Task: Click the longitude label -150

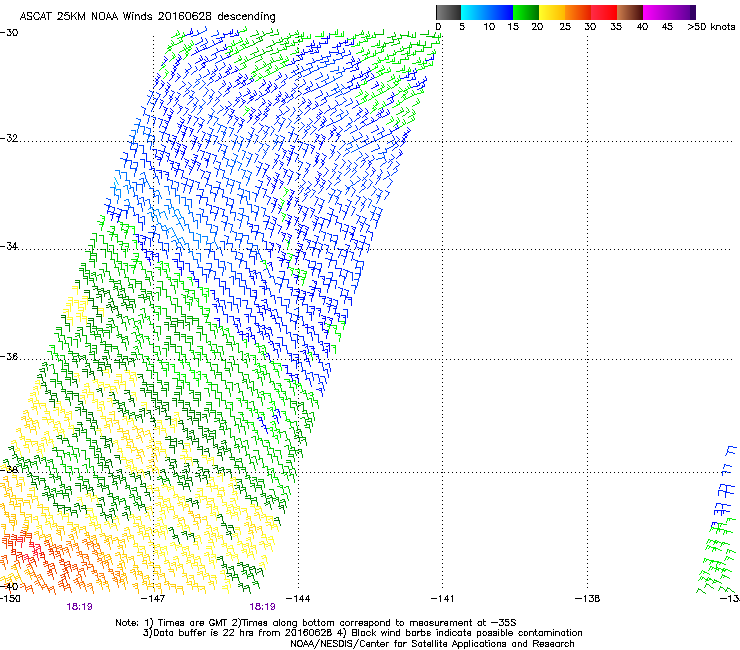Action: click(x=10, y=599)
